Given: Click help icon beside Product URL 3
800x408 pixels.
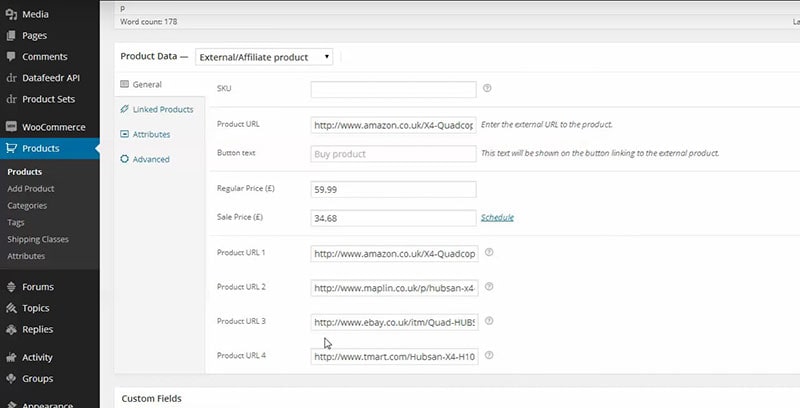Looking at the screenshot, I should point(489,322).
